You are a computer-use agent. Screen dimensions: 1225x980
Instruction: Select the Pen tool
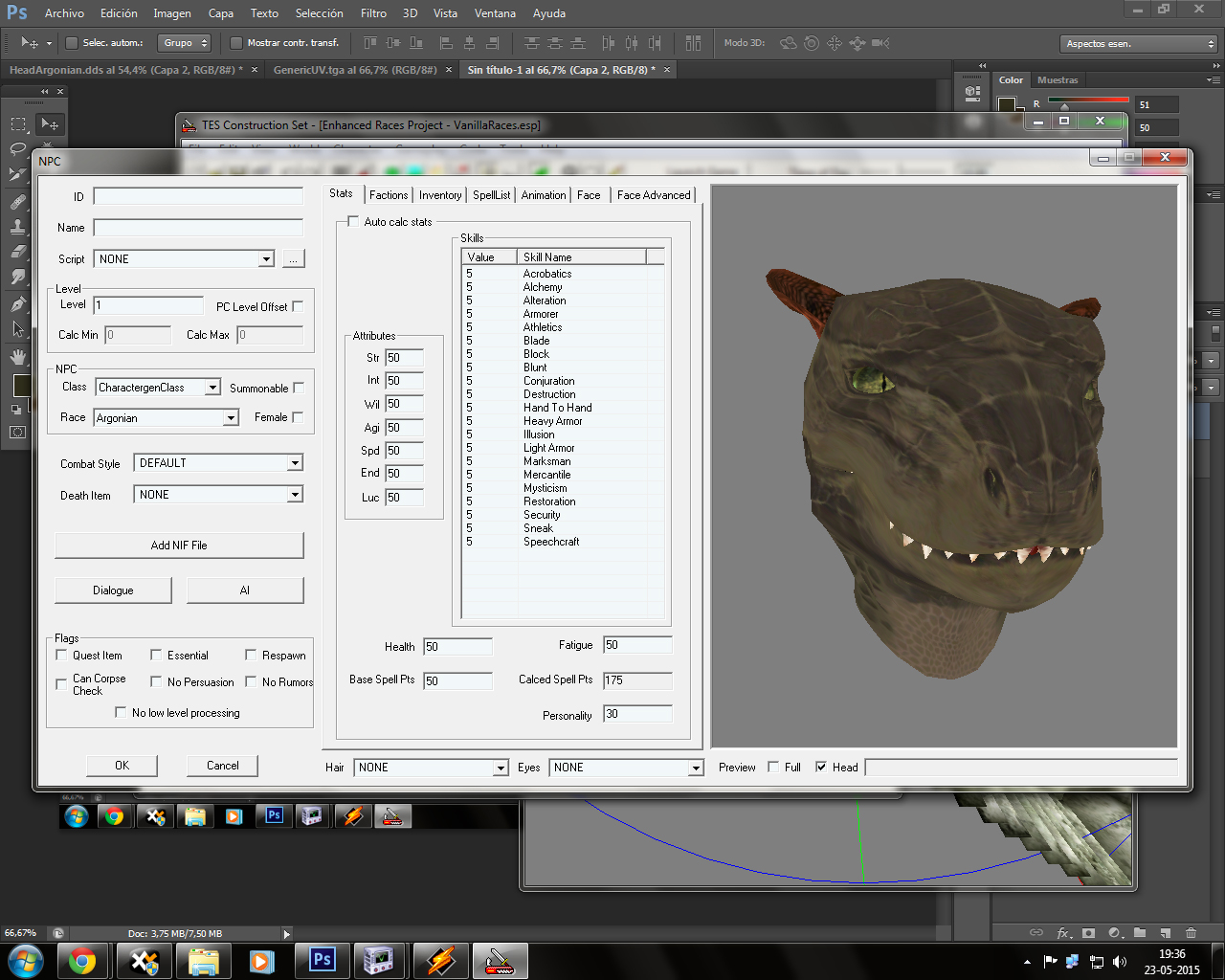[18, 304]
